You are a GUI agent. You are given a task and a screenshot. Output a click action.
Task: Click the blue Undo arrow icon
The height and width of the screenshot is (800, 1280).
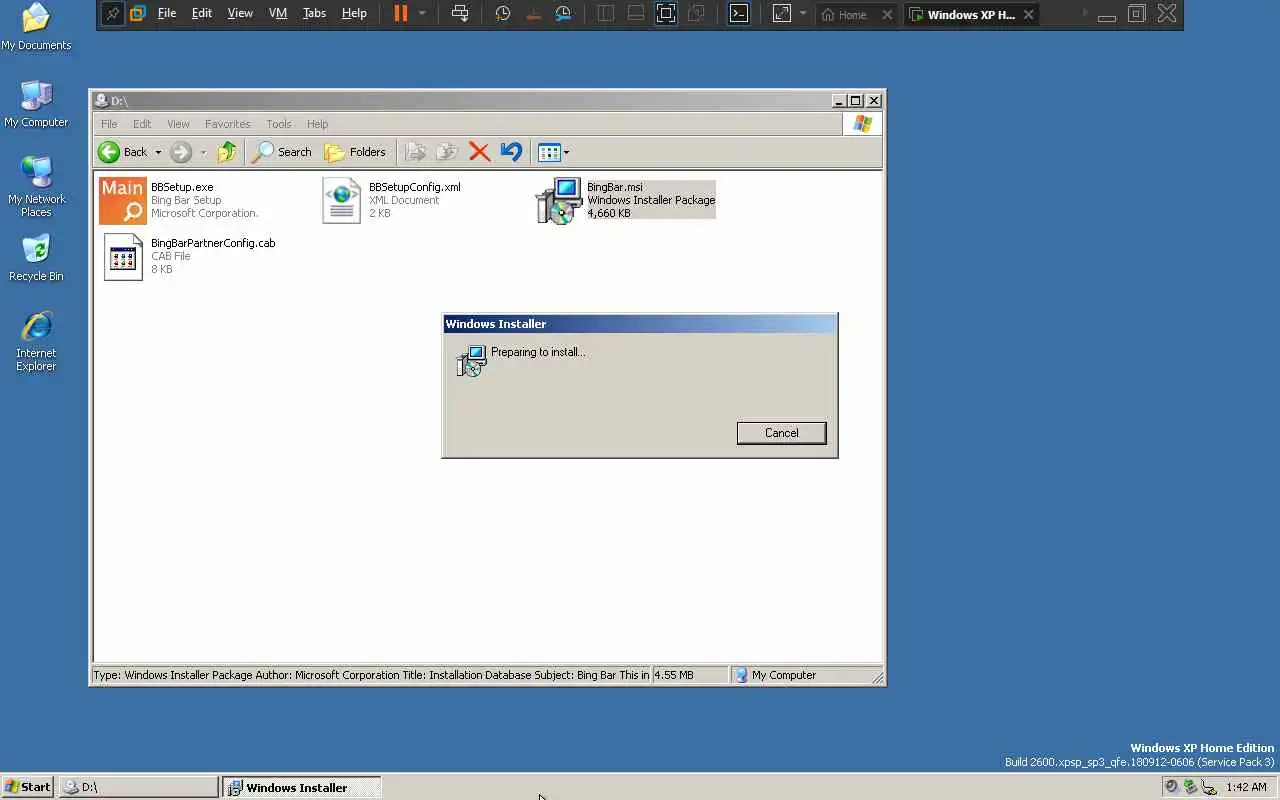(511, 152)
